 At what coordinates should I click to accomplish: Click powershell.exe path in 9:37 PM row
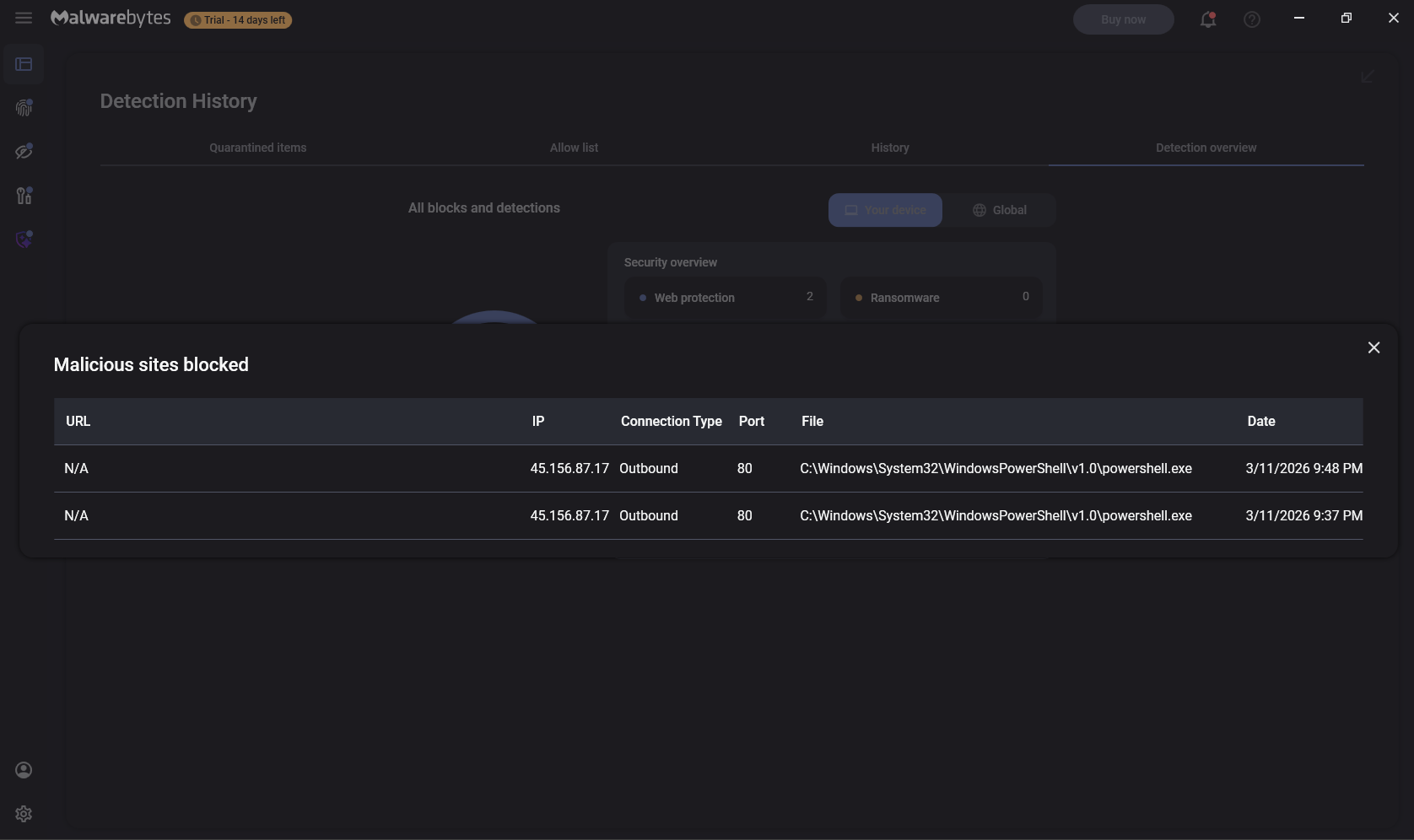pos(996,515)
